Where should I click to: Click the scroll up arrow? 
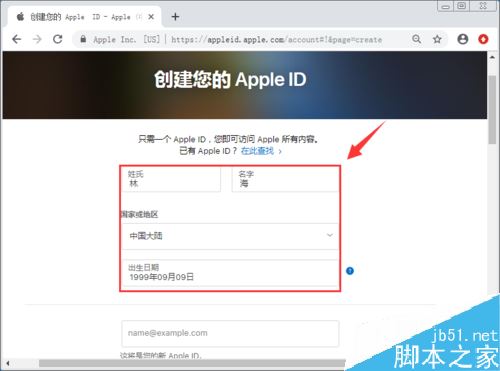pos(492,57)
